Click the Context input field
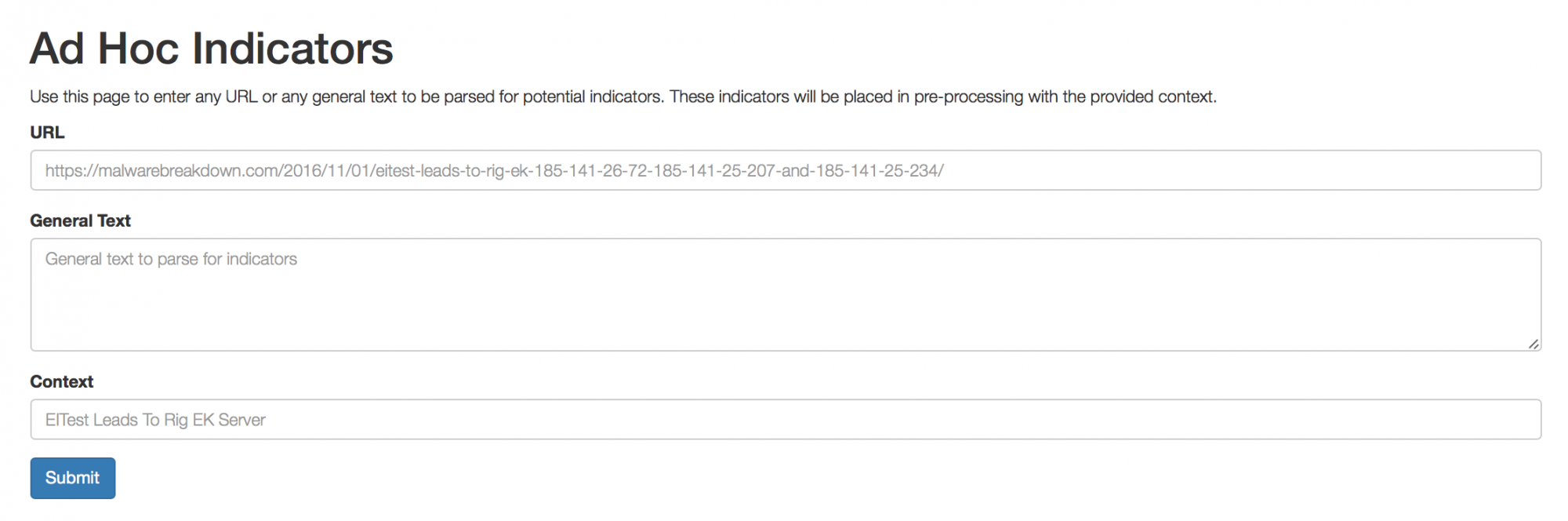Screen dimensions: 1568x521 click(x=784, y=420)
